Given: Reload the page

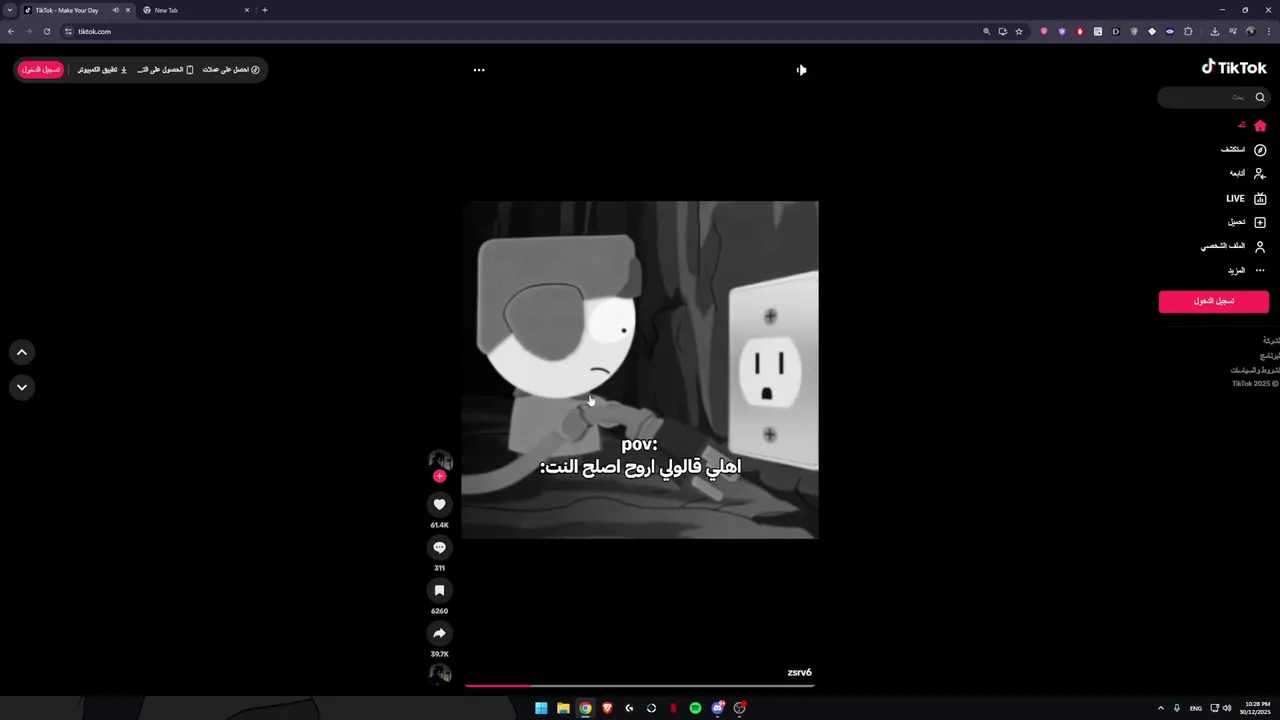Looking at the screenshot, I should click(x=46, y=31).
